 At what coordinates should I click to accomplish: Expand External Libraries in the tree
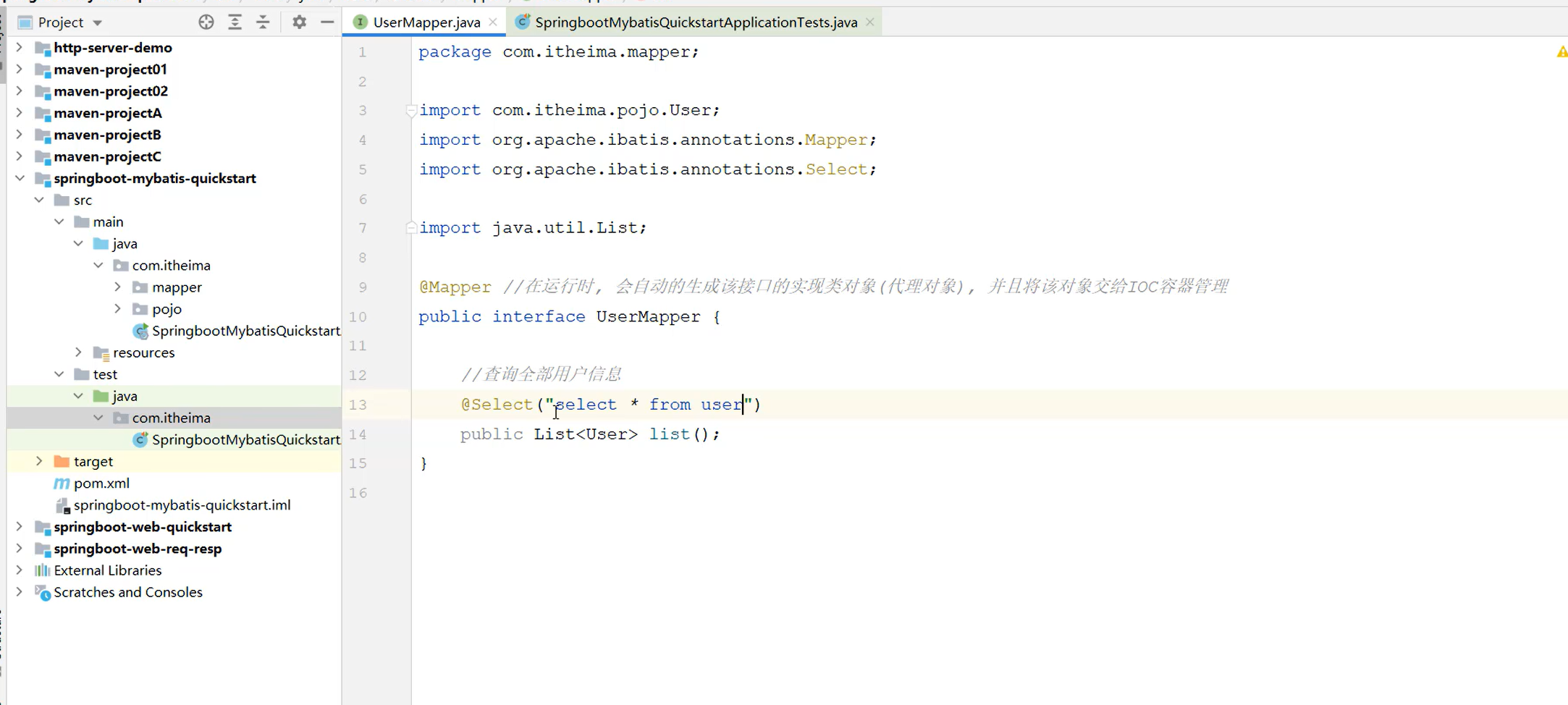[x=20, y=570]
